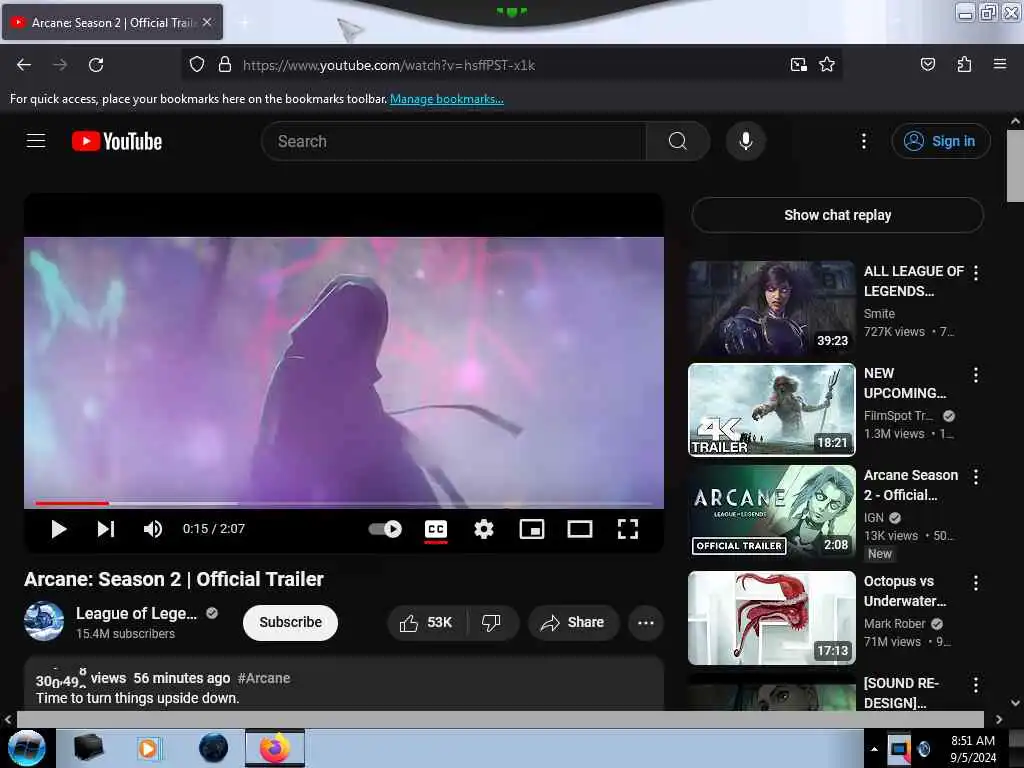Enter full screen mode

point(628,529)
